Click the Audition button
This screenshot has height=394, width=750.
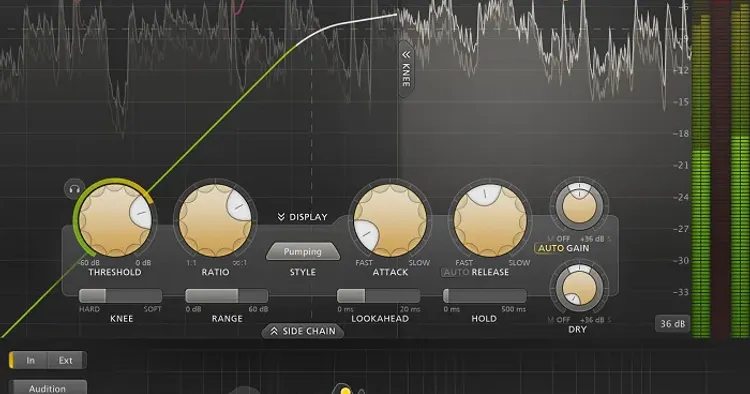click(48, 388)
